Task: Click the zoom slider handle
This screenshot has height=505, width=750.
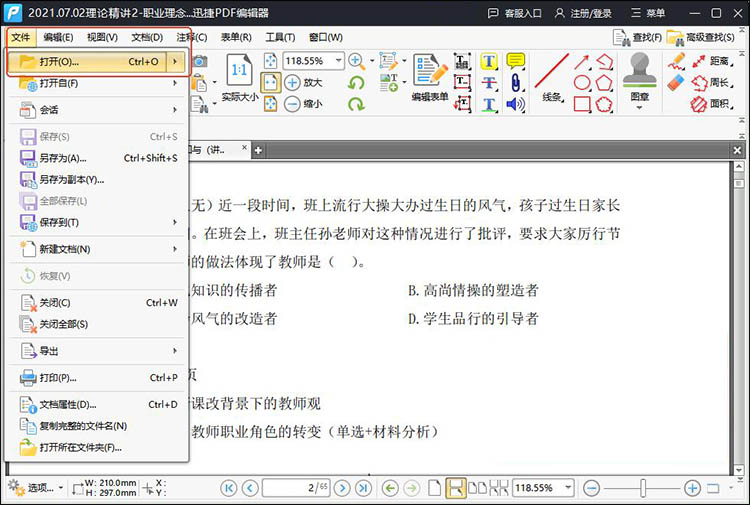Action: tap(643, 488)
